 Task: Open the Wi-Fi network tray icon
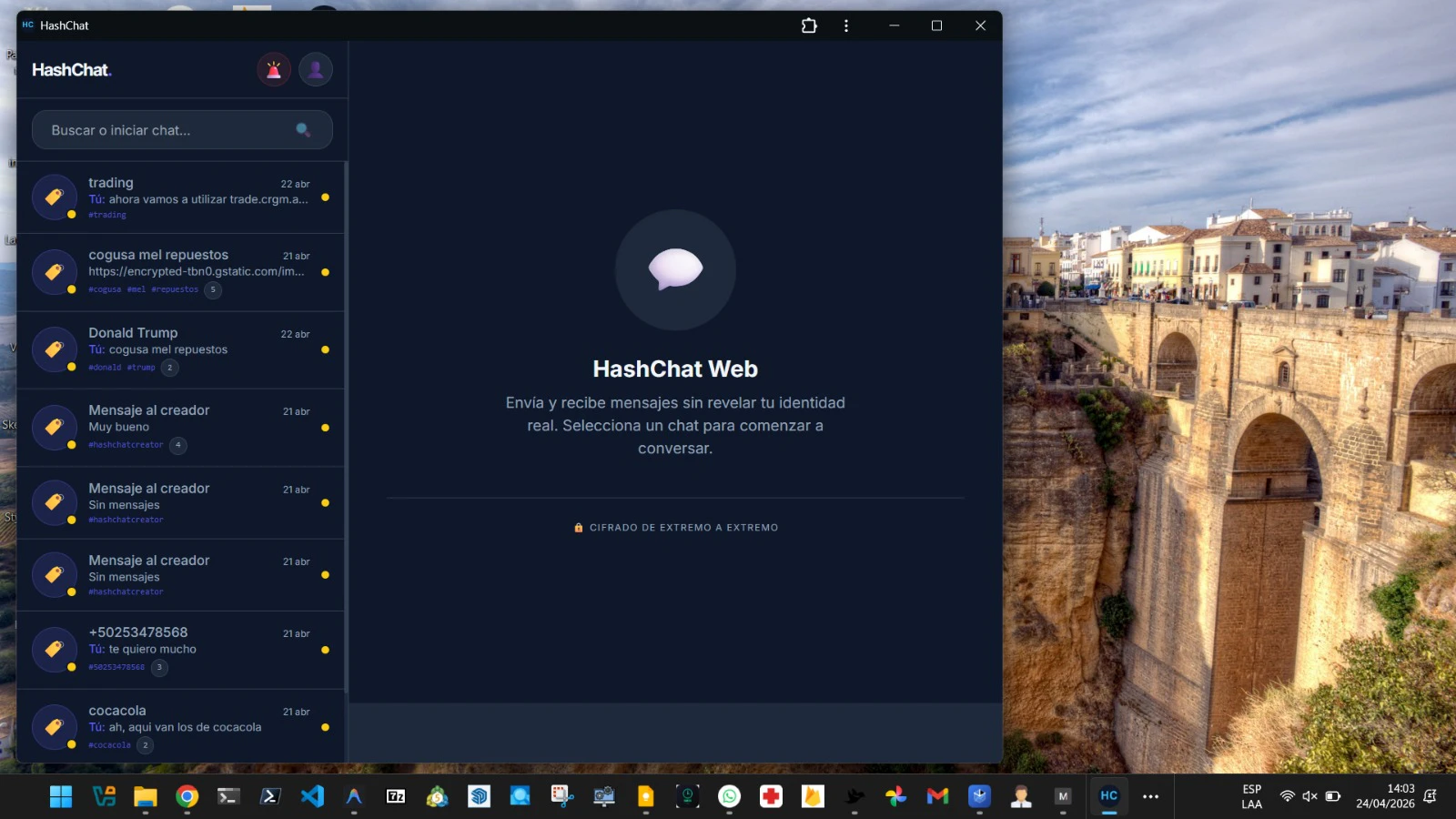1287,796
